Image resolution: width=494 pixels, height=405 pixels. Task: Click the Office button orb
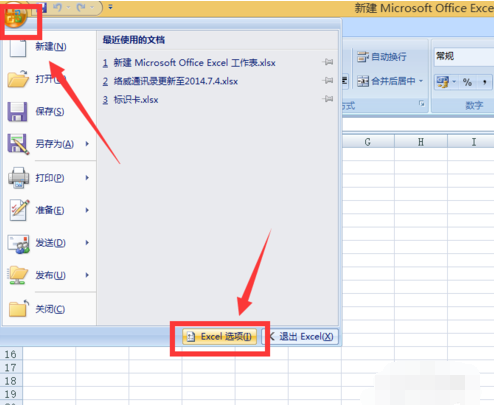[x=15, y=17]
